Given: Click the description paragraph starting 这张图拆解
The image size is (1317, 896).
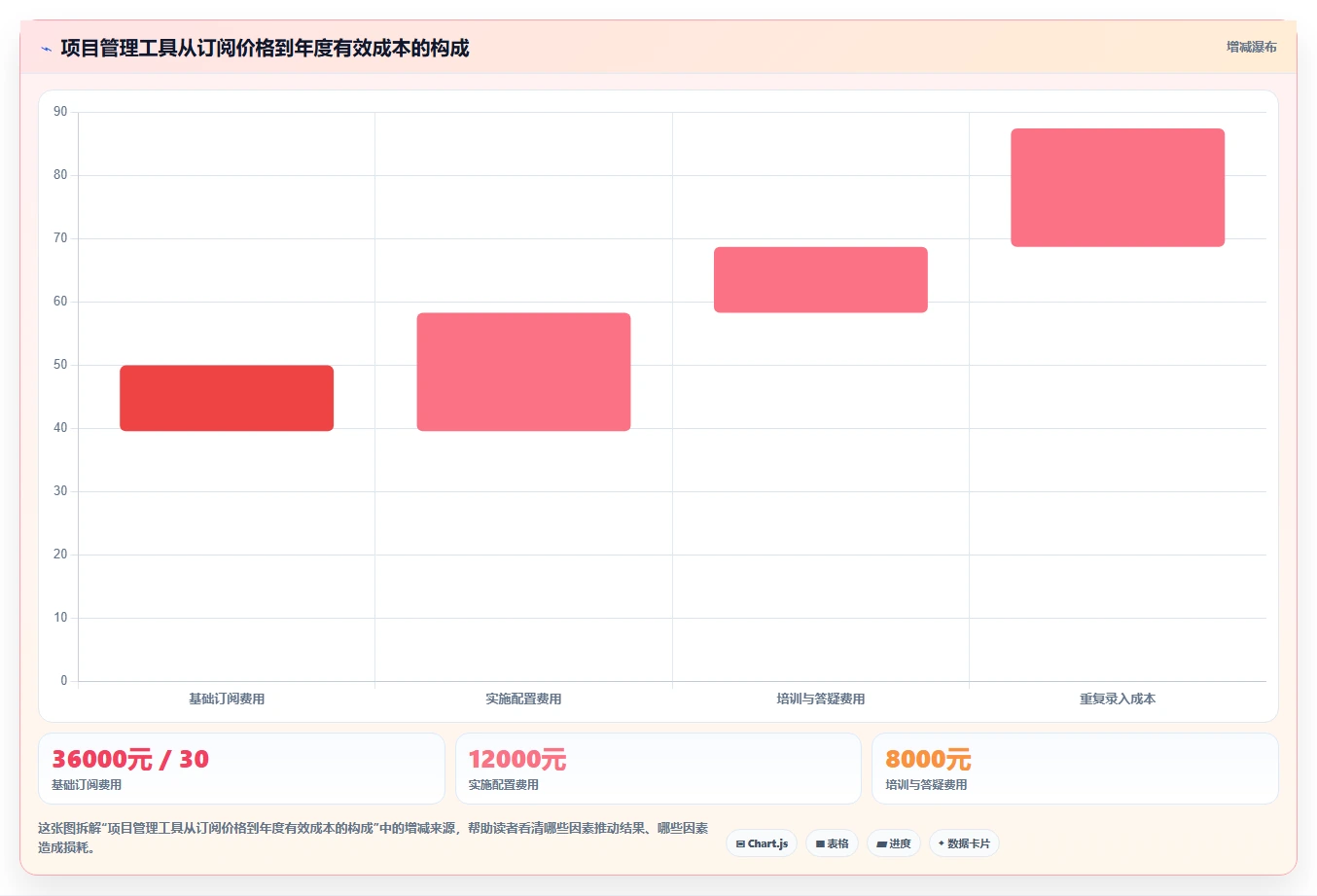Looking at the screenshot, I should point(374,838).
